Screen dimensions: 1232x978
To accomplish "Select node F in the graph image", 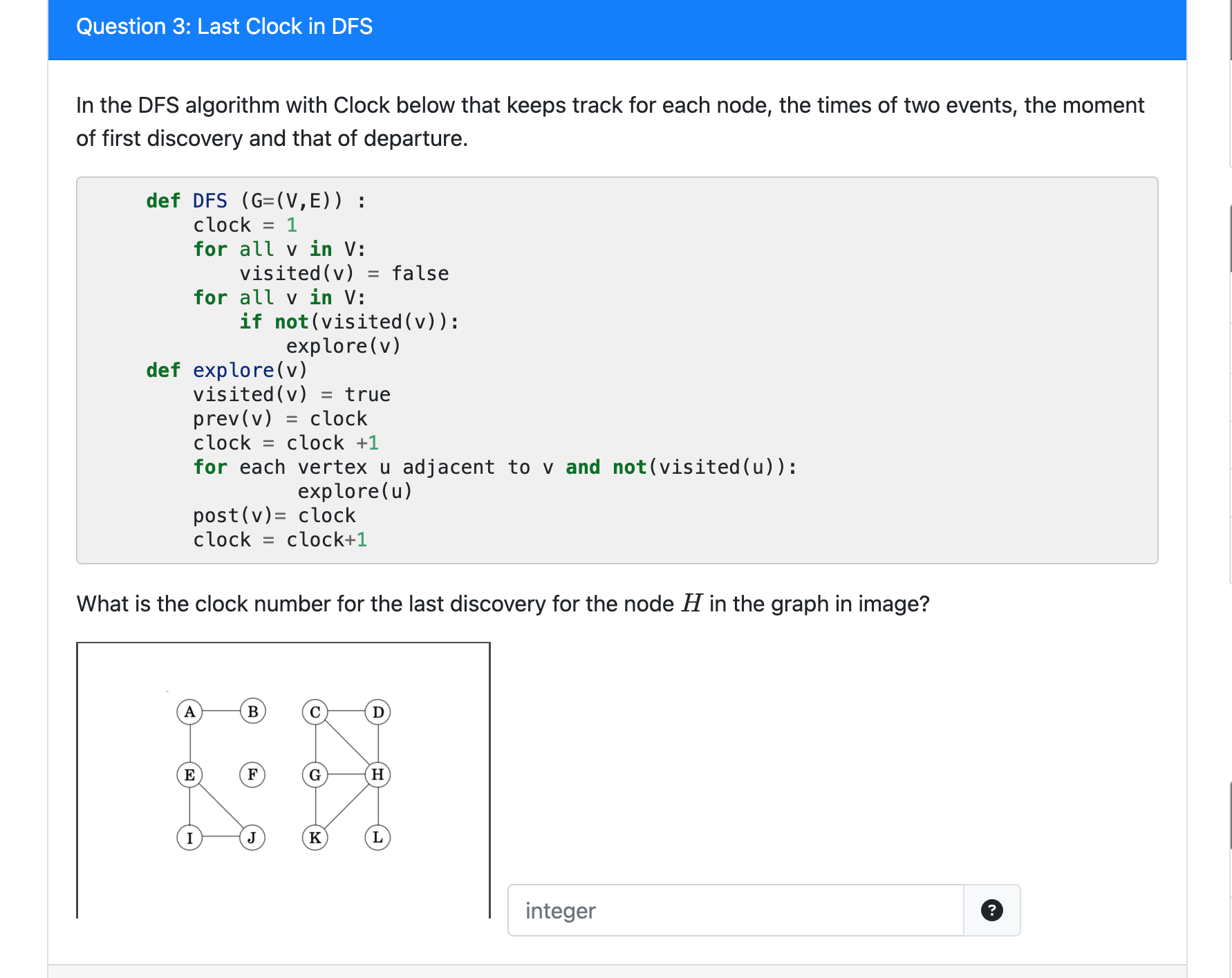I will tap(253, 775).
